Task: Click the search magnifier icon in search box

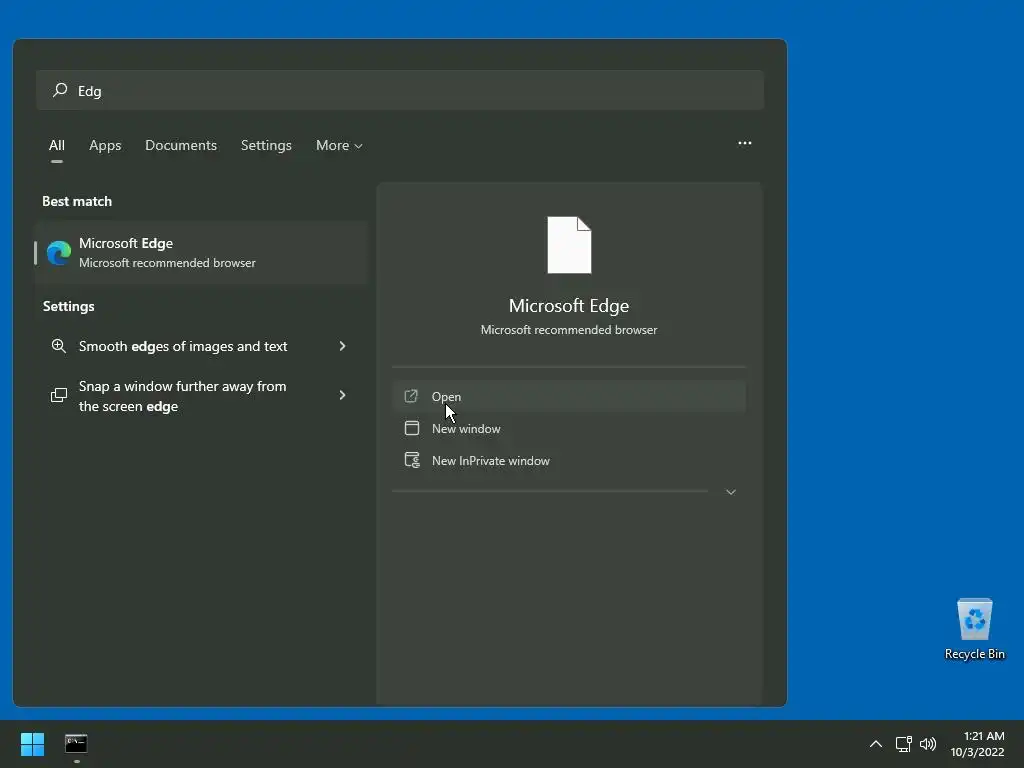Action: click(60, 89)
